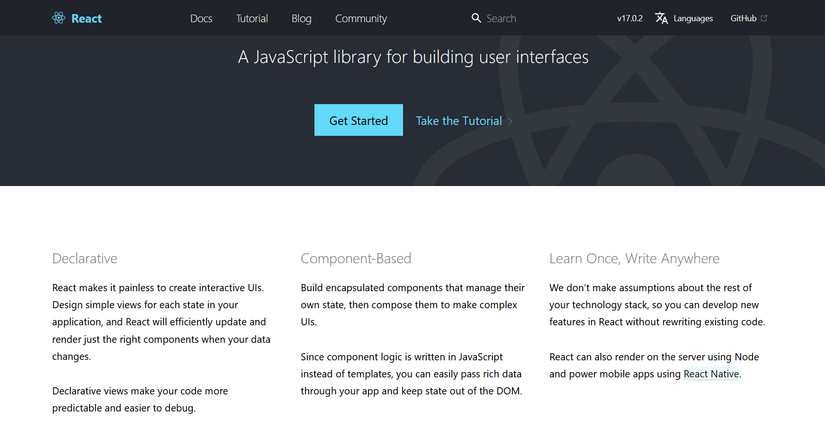Click the Declarative heading
Viewport: 825px width, 427px height.
coord(85,258)
